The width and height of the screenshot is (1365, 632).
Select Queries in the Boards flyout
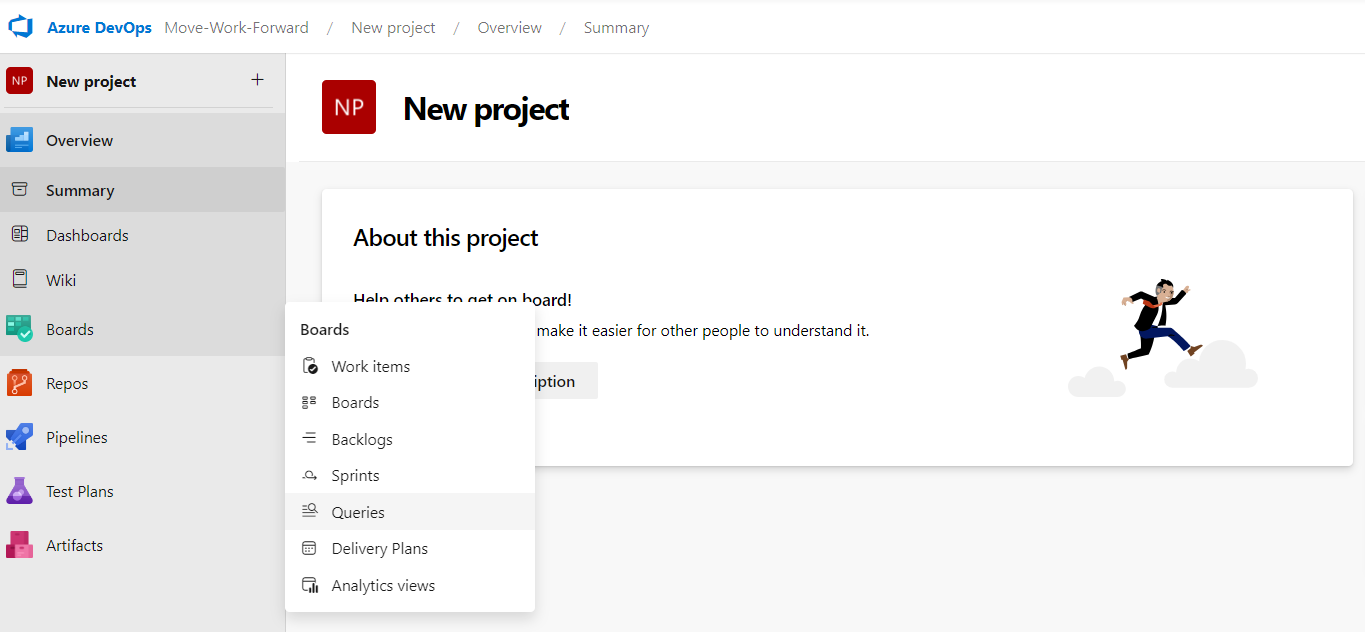pos(358,512)
